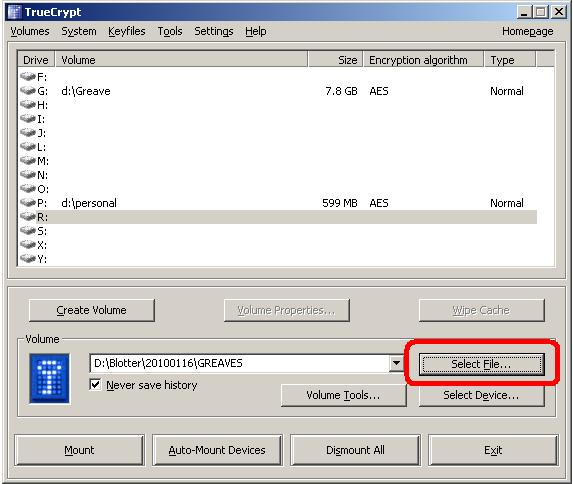The width and height of the screenshot is (573, 484).
Task: Open Volume Tools...
Action: tap(344, 395)
